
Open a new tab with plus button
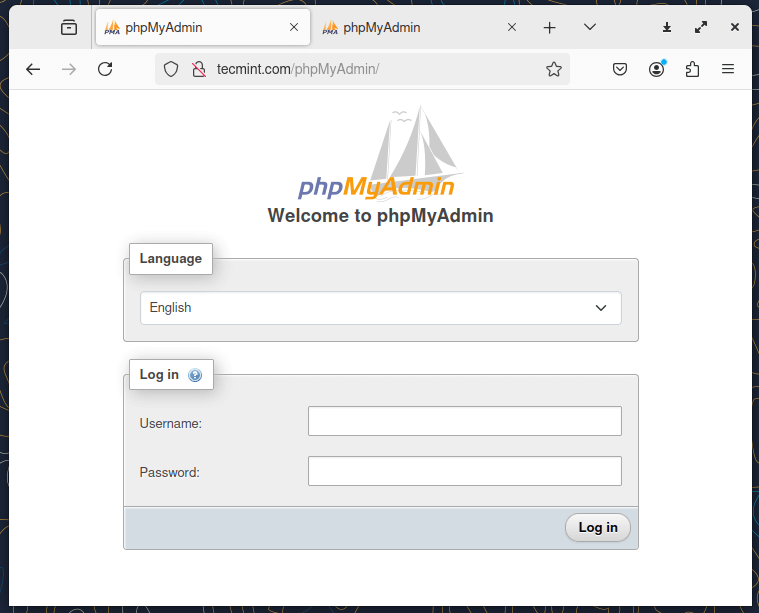[549, 28]
